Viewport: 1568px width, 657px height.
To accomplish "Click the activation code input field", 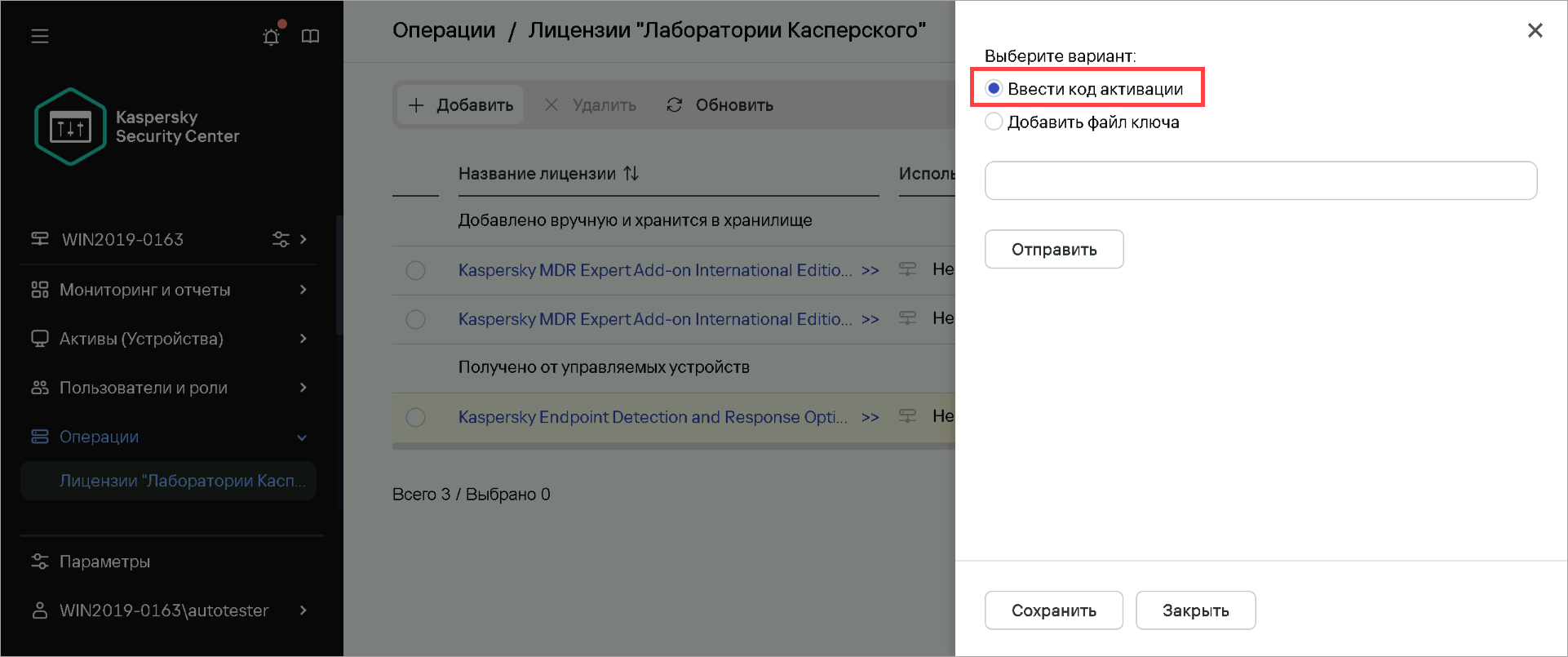I will (1260, 180).
